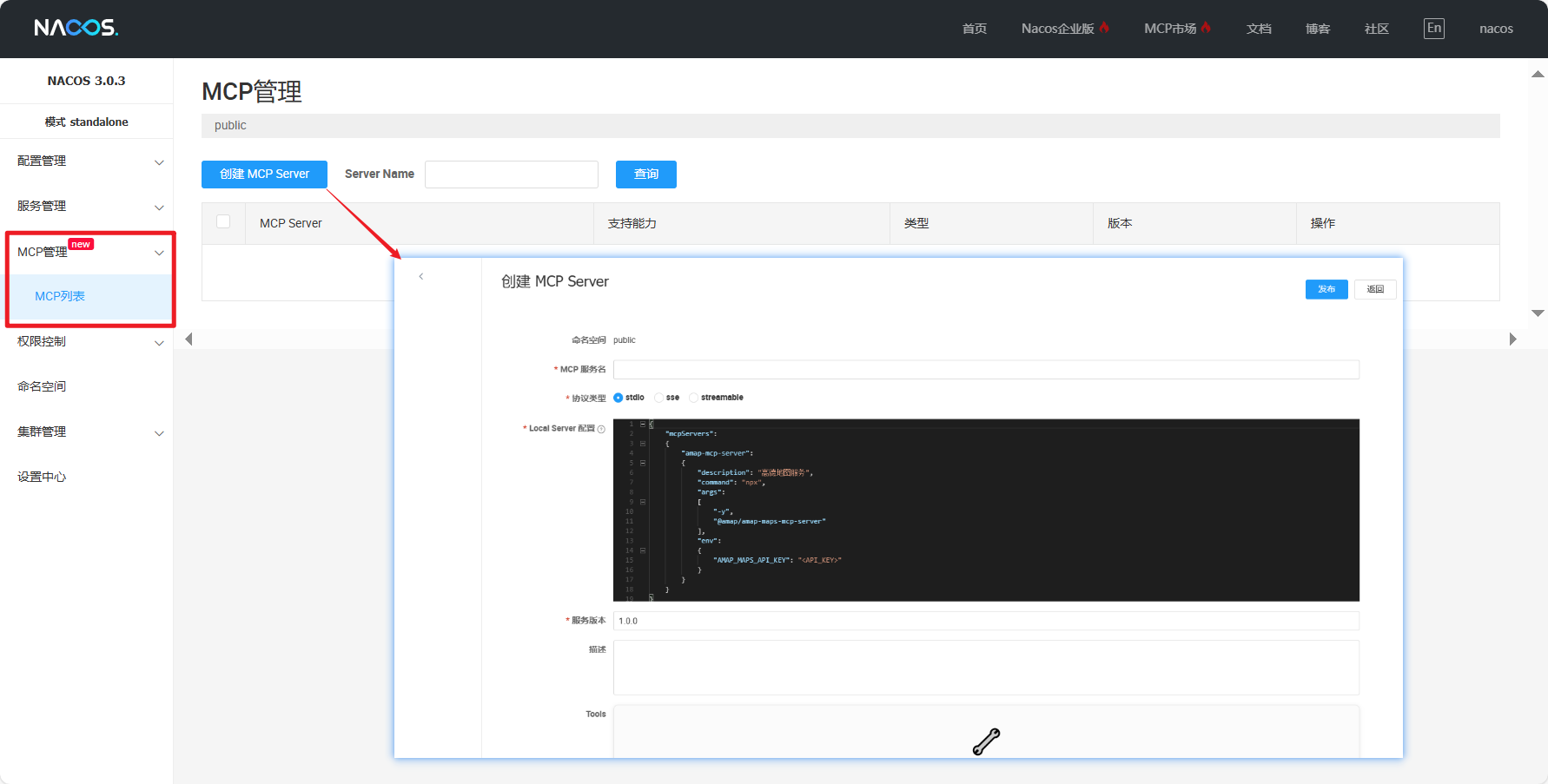Focus the Server Name search field
The width and height of the screenshot is (1548, 784).
coord(511,175)
